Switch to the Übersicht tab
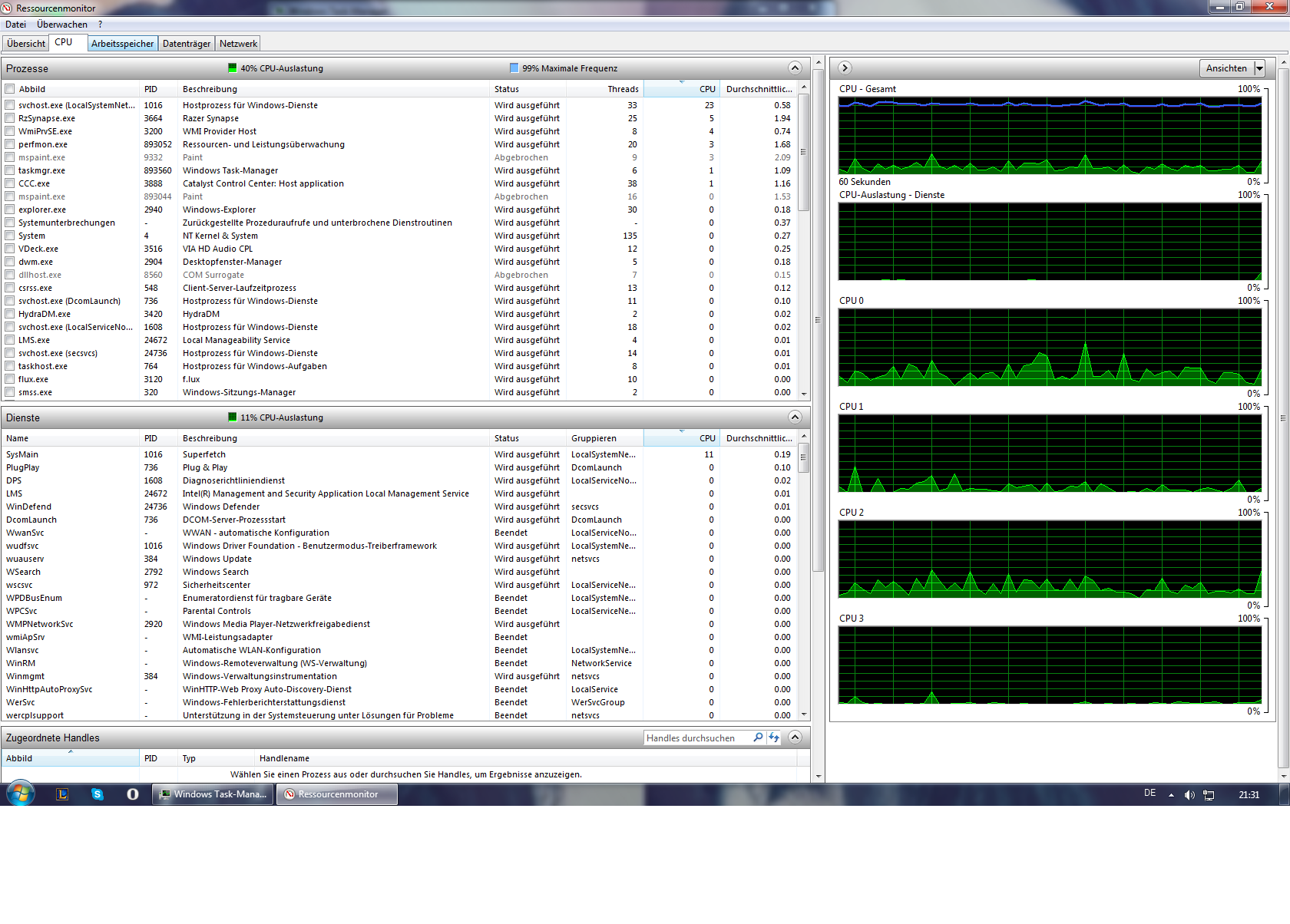Viewport: 1290px width, 924px height. point(26,44)
